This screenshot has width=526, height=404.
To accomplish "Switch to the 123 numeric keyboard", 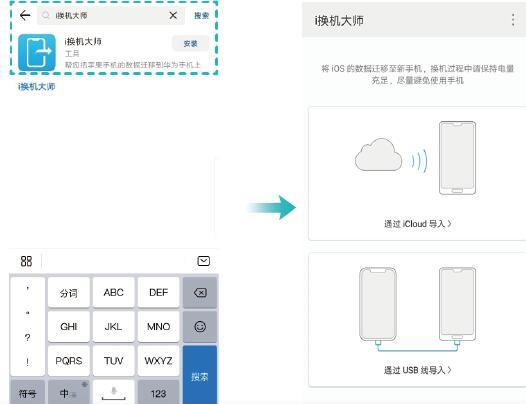I will 158,392.
